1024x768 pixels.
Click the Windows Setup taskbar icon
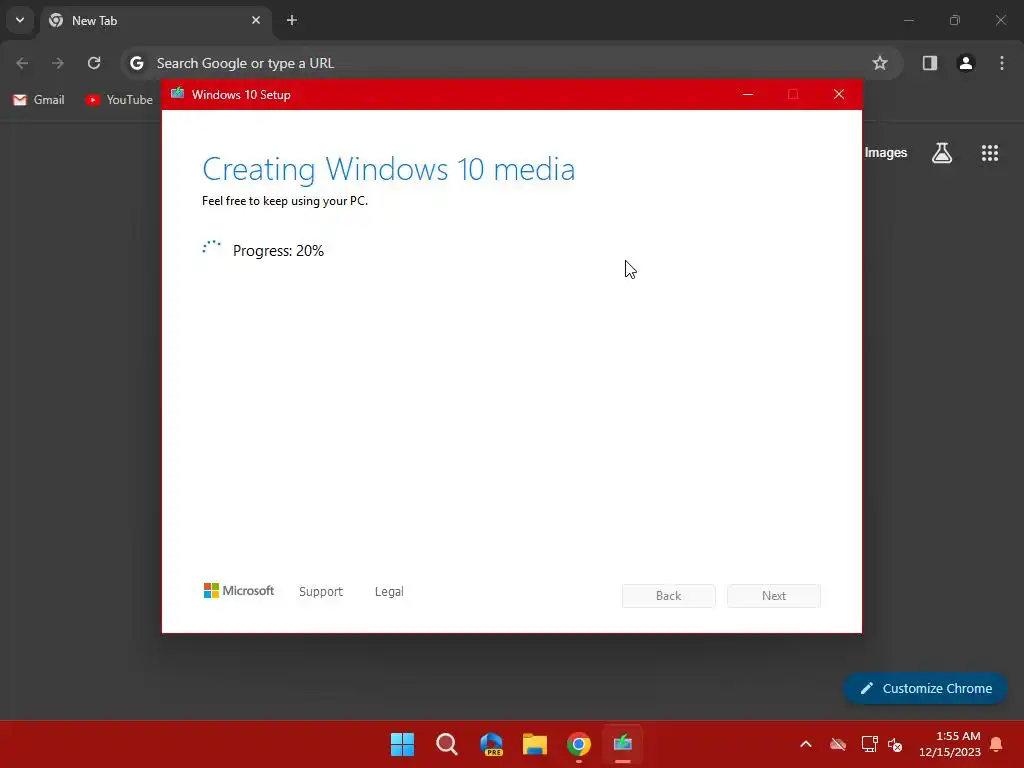coord(623,744)
